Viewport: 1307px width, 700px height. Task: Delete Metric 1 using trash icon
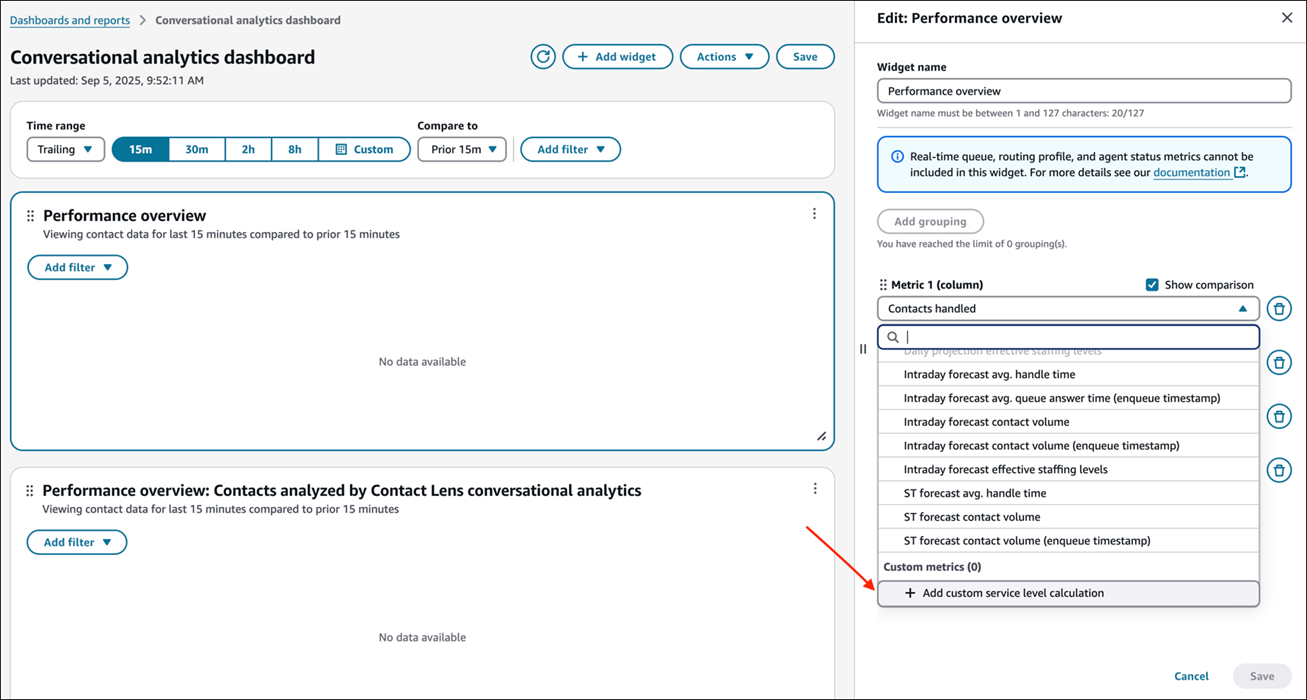(1278, 309)
